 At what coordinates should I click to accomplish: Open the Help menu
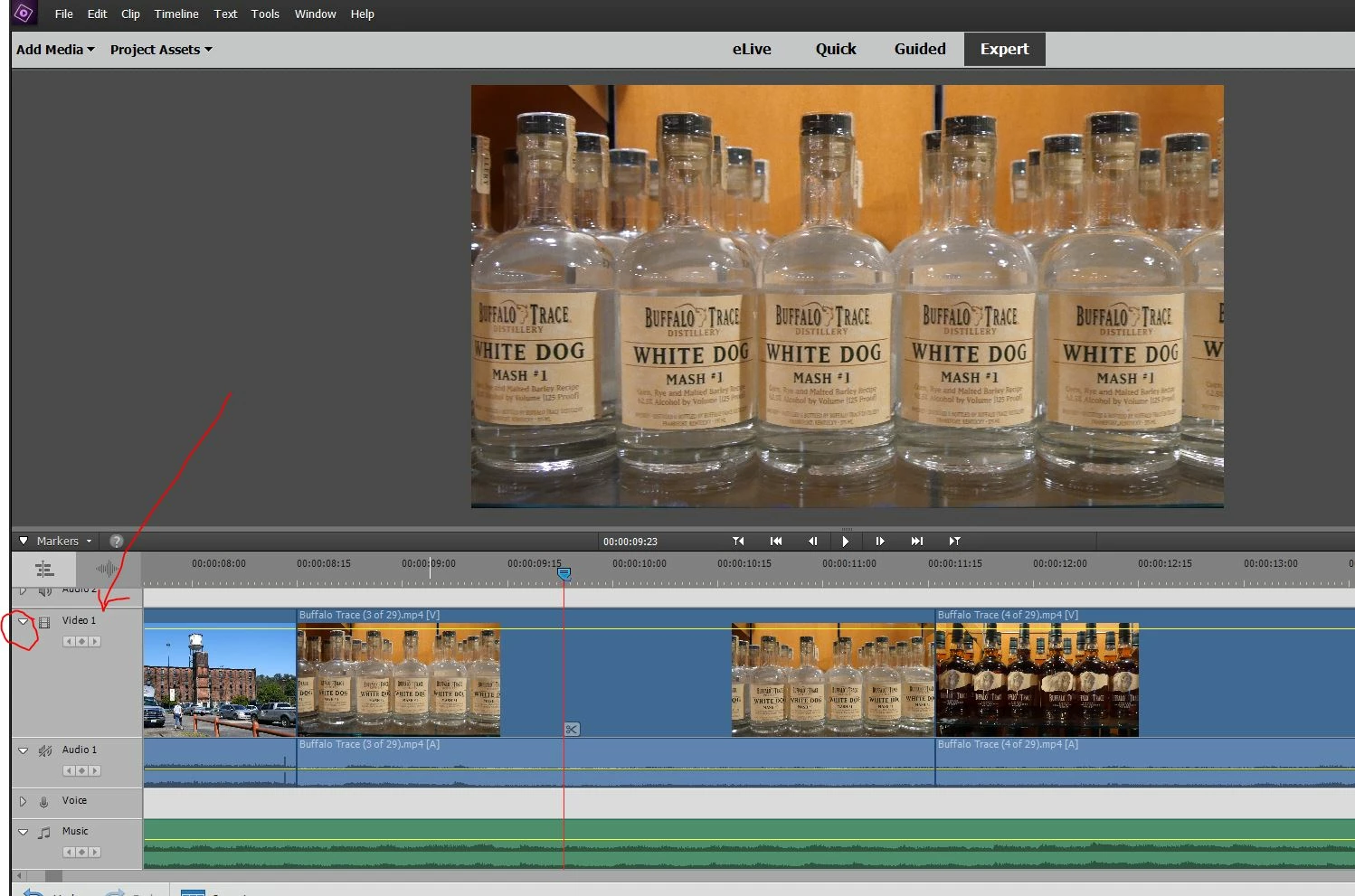click(x=362, y=14)
